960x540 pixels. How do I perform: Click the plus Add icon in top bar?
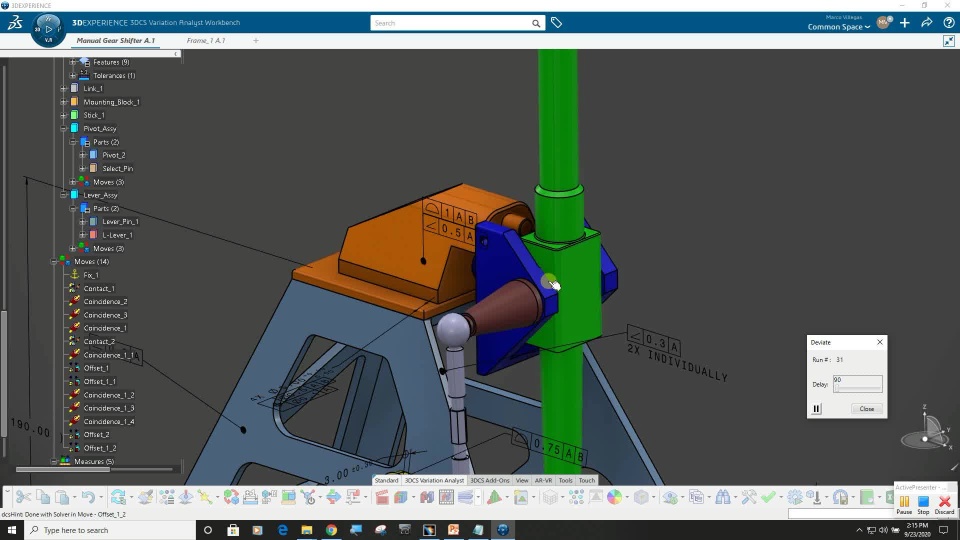click(905, 23)
